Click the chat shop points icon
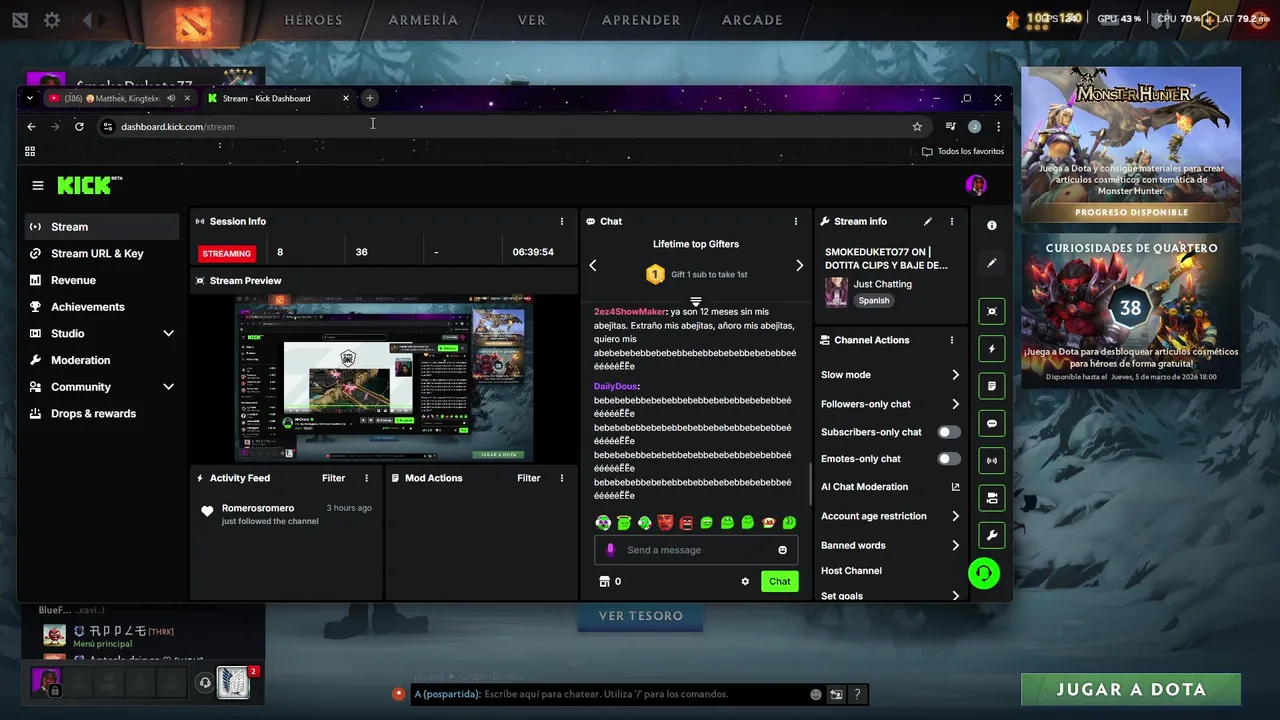The height and width of the screenshot is (720, 1280). point(604,581)
